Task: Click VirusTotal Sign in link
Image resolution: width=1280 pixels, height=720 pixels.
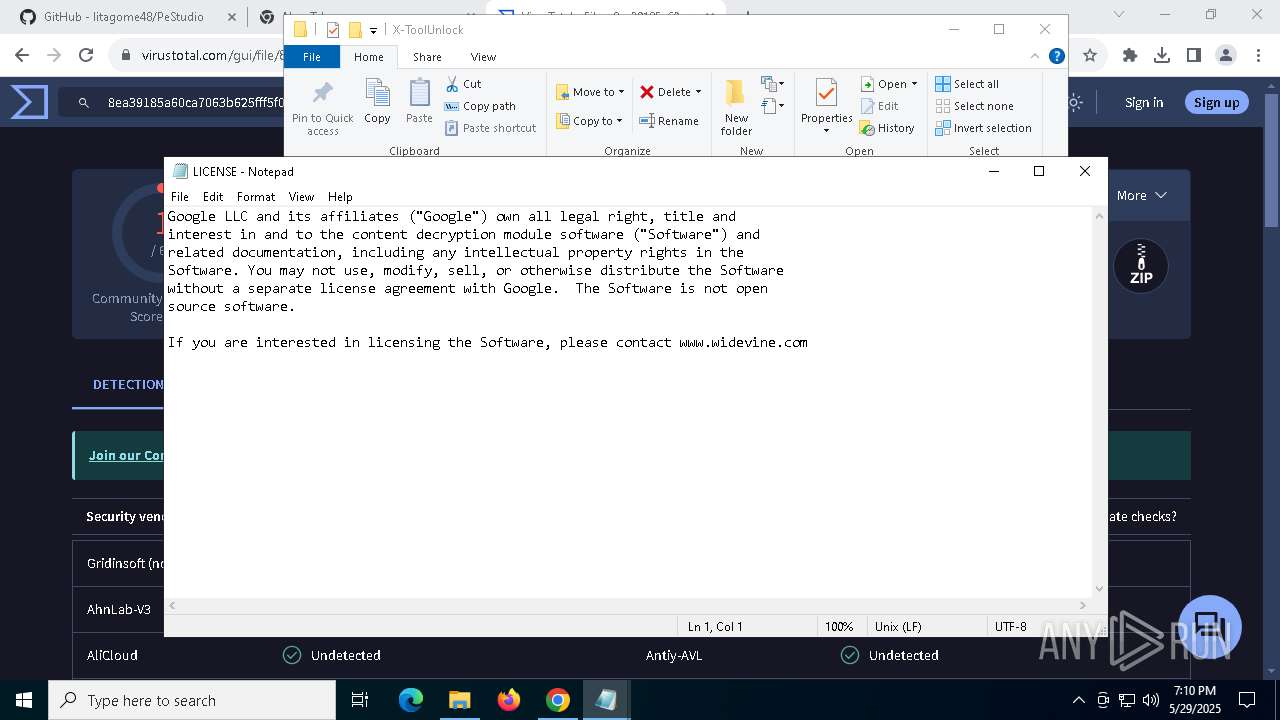Action: [x=1144, y=102]
